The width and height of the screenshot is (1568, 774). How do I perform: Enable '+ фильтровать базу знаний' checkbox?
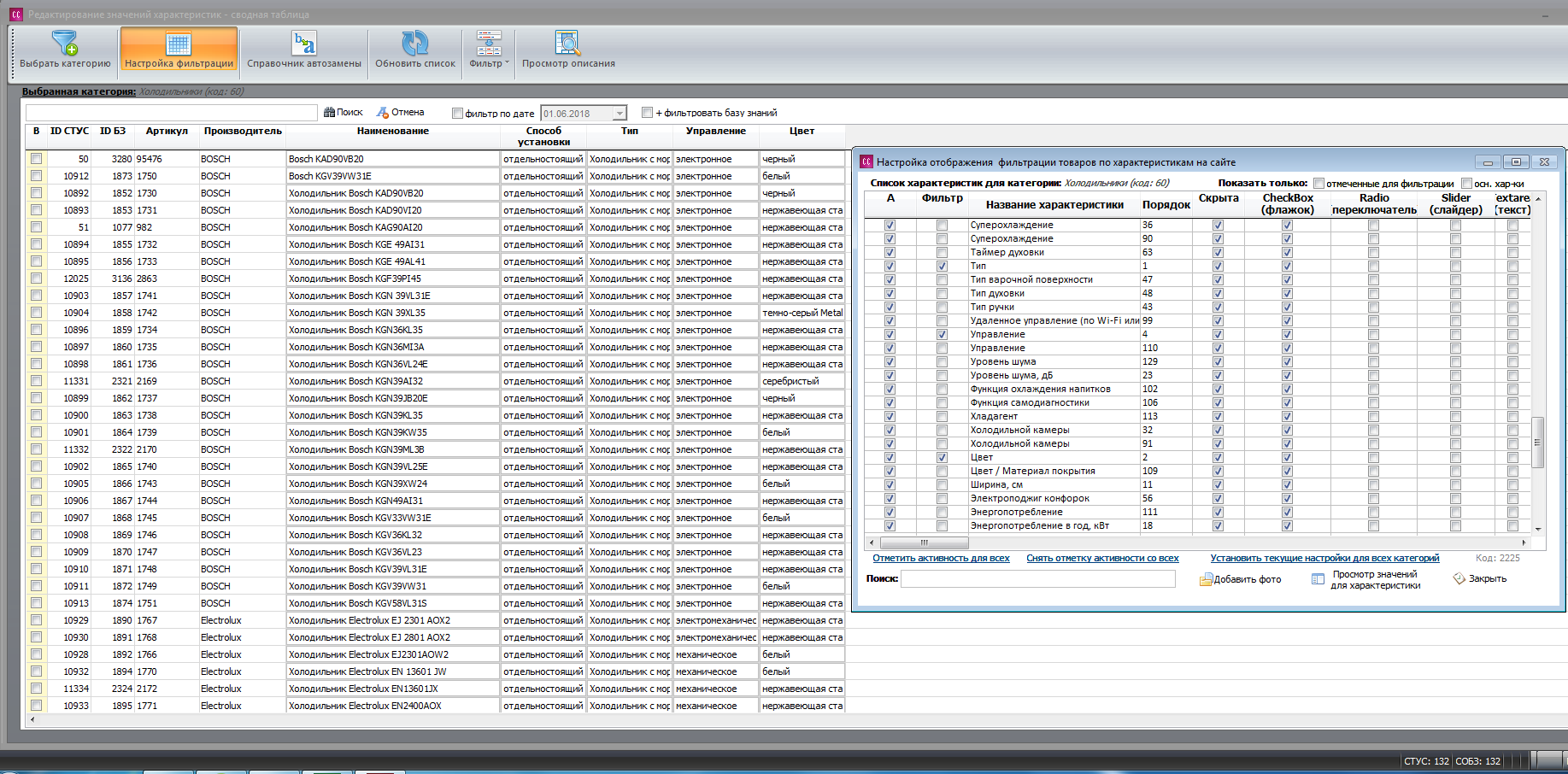click(x=647, y=112)
